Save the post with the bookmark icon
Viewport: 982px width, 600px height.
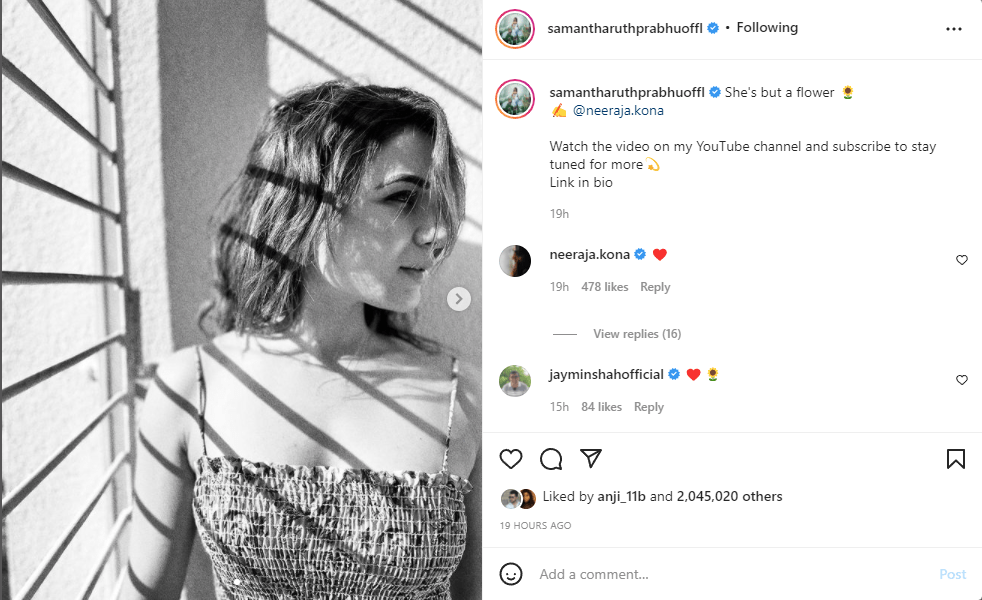click(x=955, y=459)
